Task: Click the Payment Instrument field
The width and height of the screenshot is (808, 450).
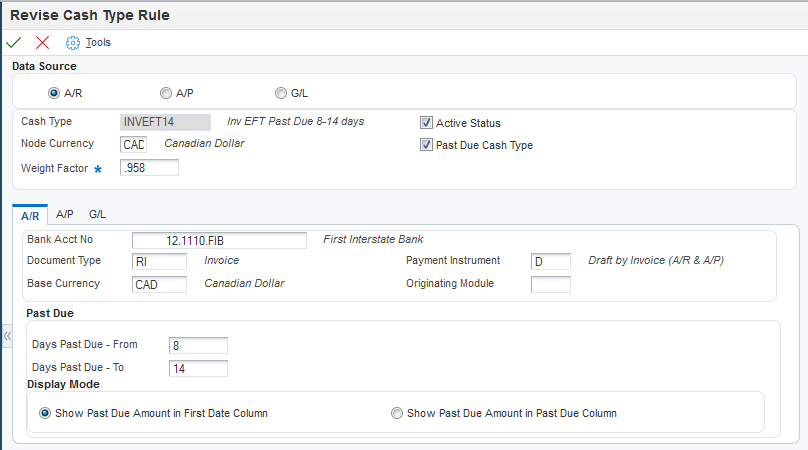Action: pos(550,261)
